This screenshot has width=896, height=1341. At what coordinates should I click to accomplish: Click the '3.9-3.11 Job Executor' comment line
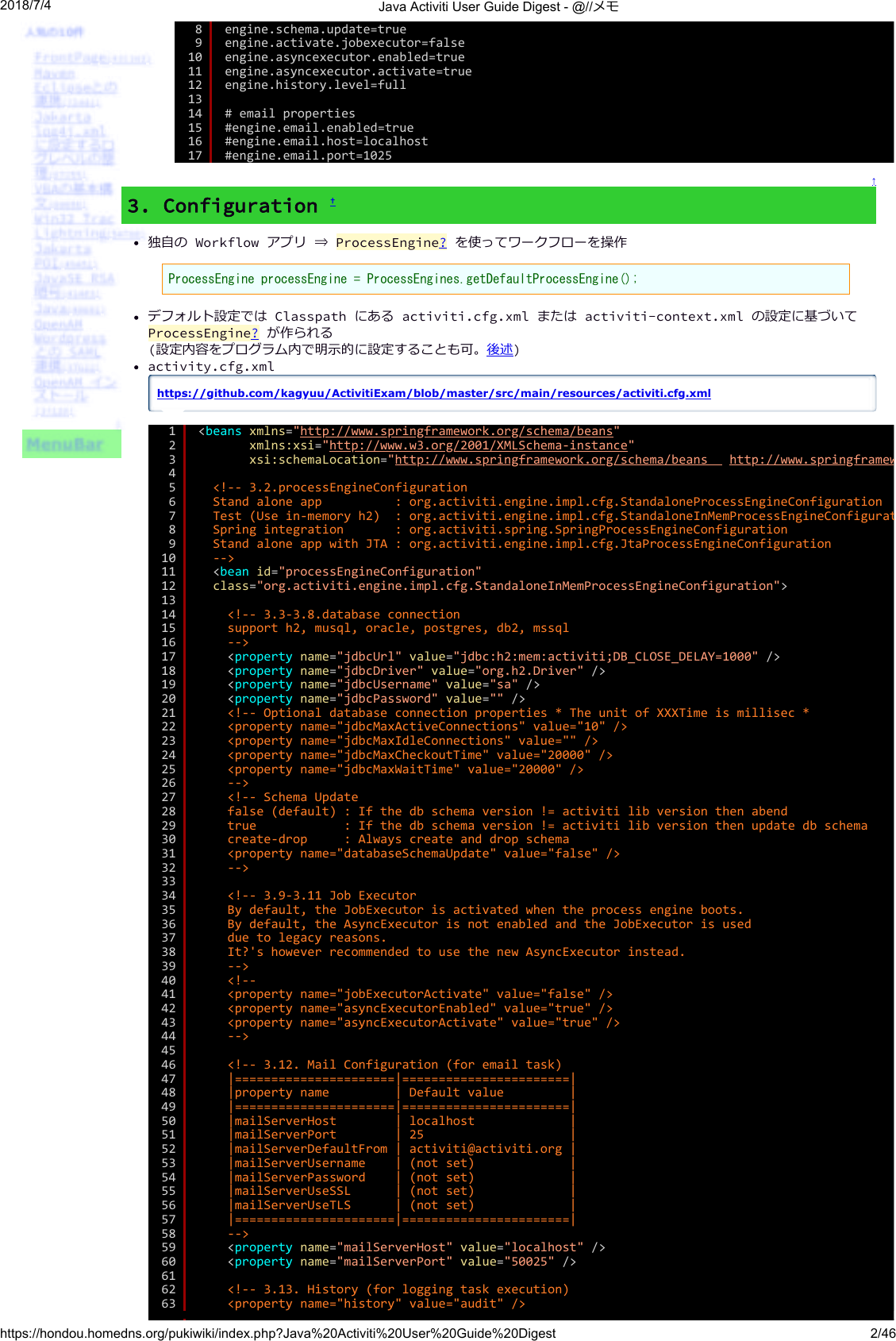pyautogui.click(x=321, y=896)
